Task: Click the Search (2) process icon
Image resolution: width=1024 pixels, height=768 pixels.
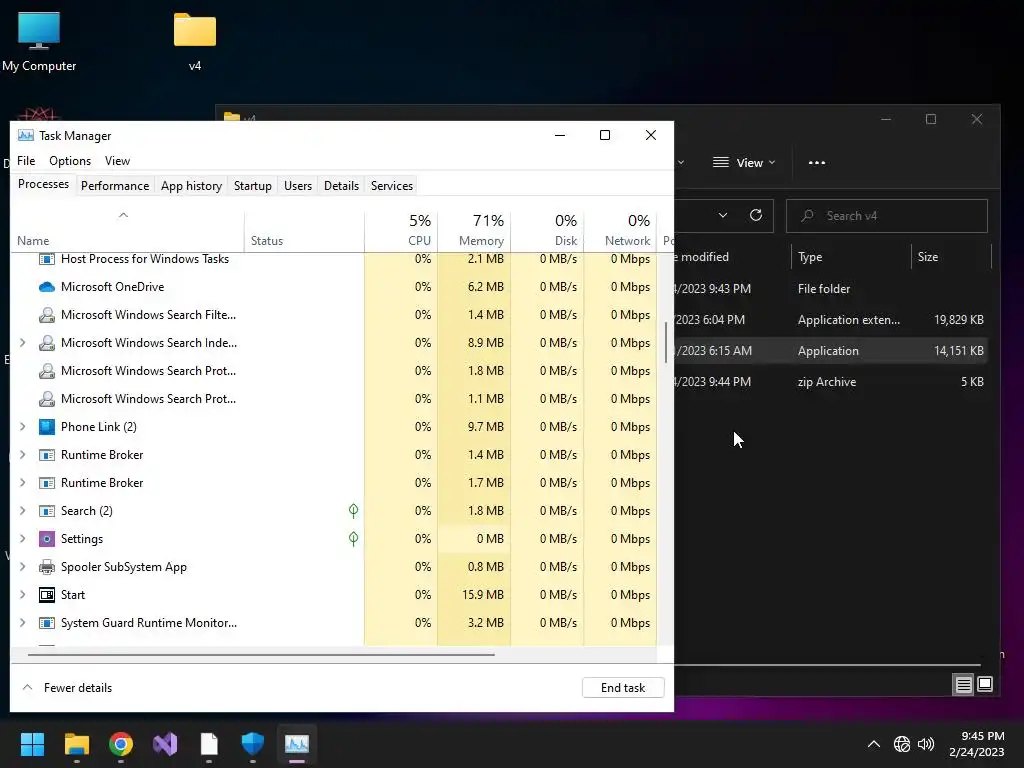Action: coord(46,511)
